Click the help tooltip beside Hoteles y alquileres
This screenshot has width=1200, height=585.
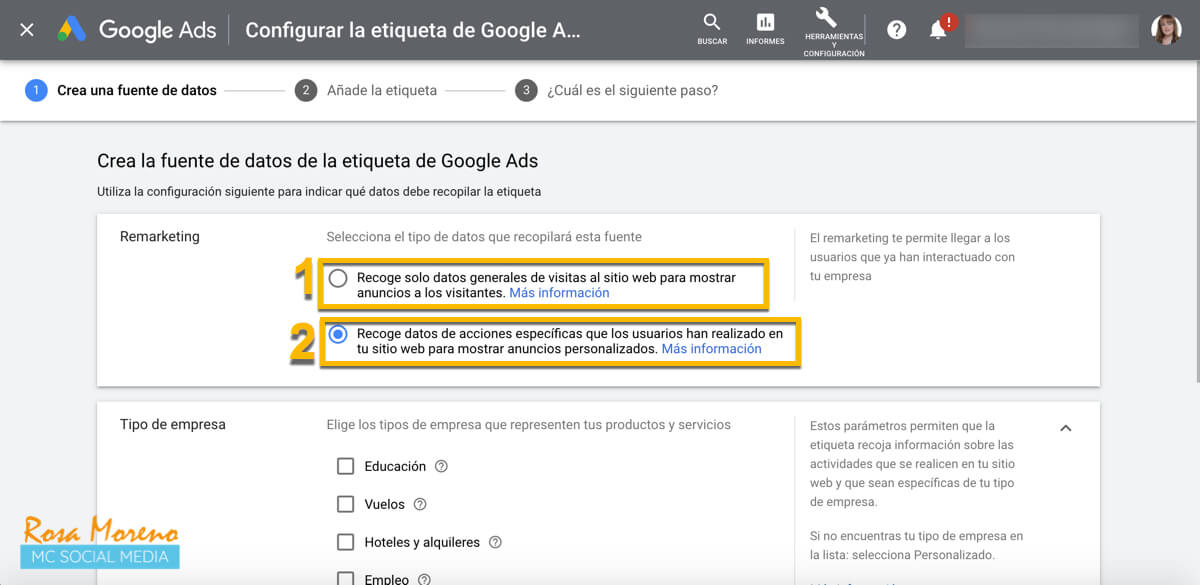point(495,542)
